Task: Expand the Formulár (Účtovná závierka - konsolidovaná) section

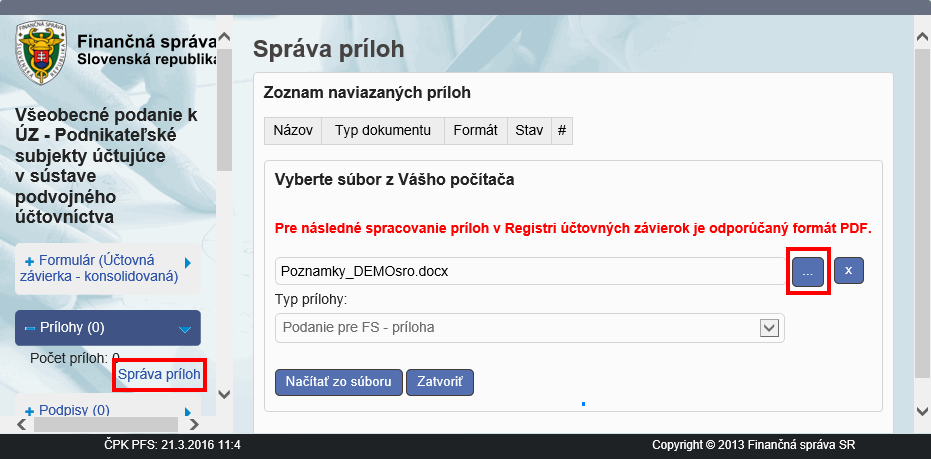Action: (108, 268)
